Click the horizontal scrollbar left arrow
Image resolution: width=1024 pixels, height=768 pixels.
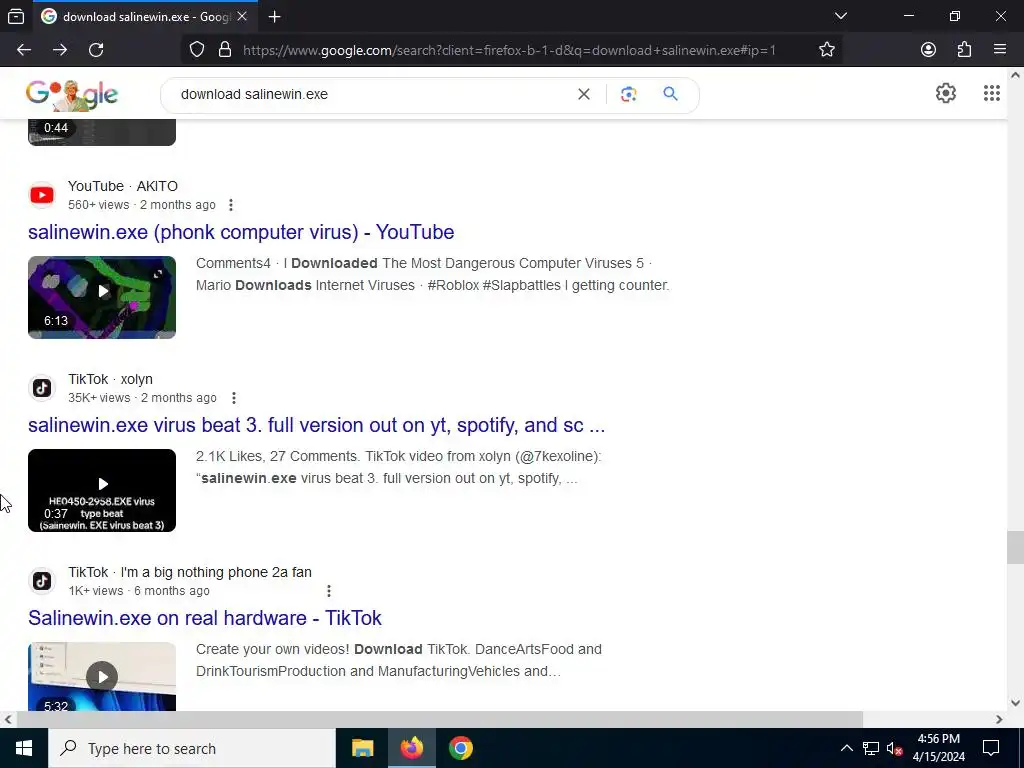(7, 720)
